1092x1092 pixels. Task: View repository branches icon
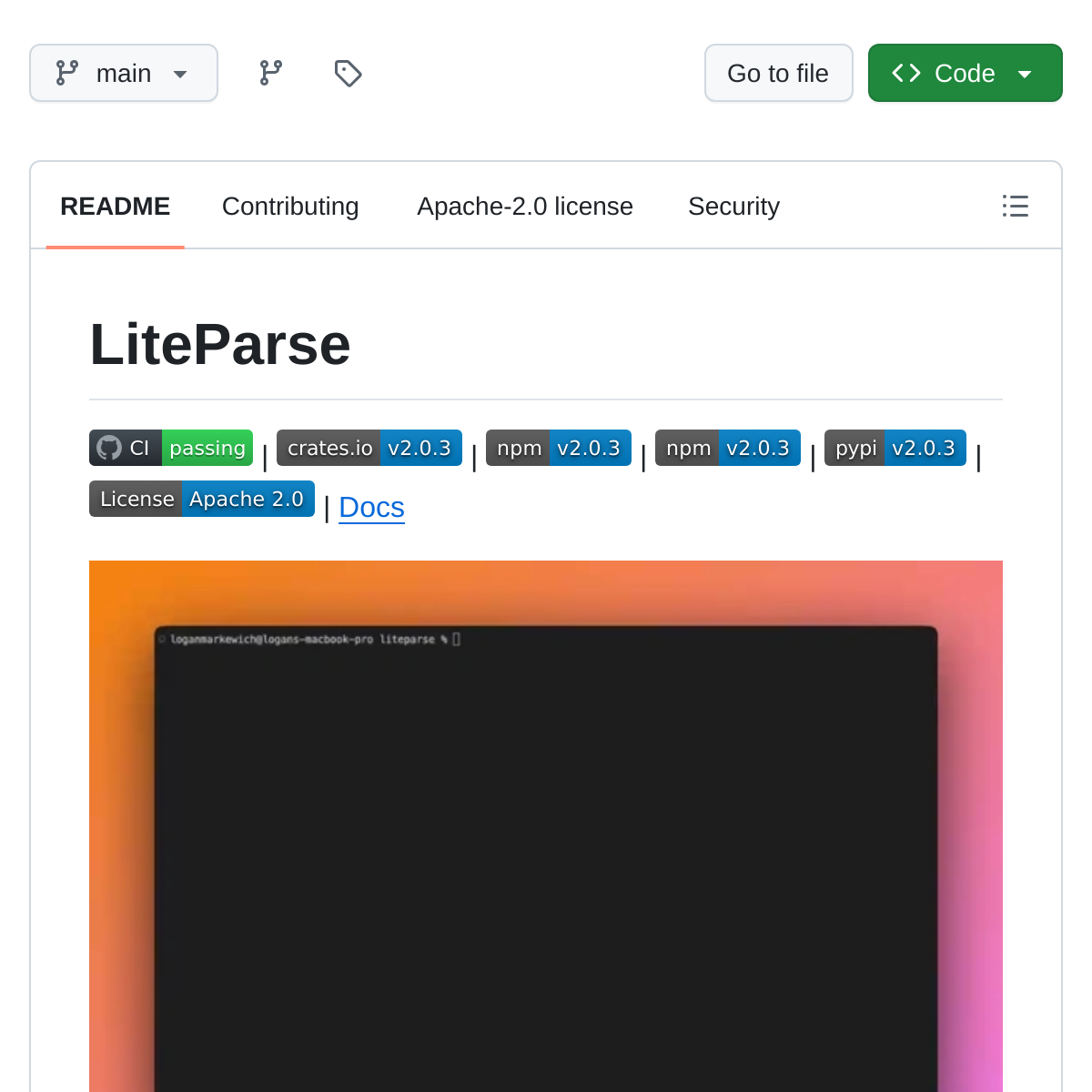point(271,73)
